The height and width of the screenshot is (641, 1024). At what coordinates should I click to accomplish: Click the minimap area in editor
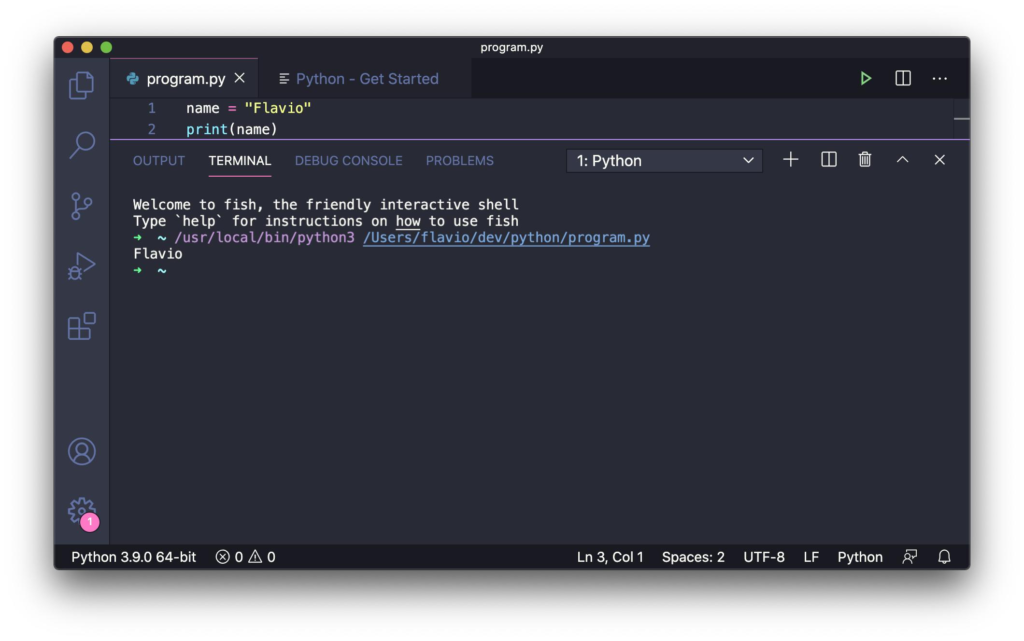tap(961, 119)
